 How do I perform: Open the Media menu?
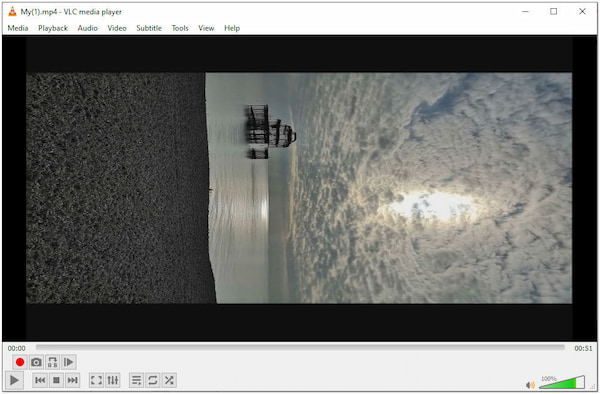pos(18,28)
